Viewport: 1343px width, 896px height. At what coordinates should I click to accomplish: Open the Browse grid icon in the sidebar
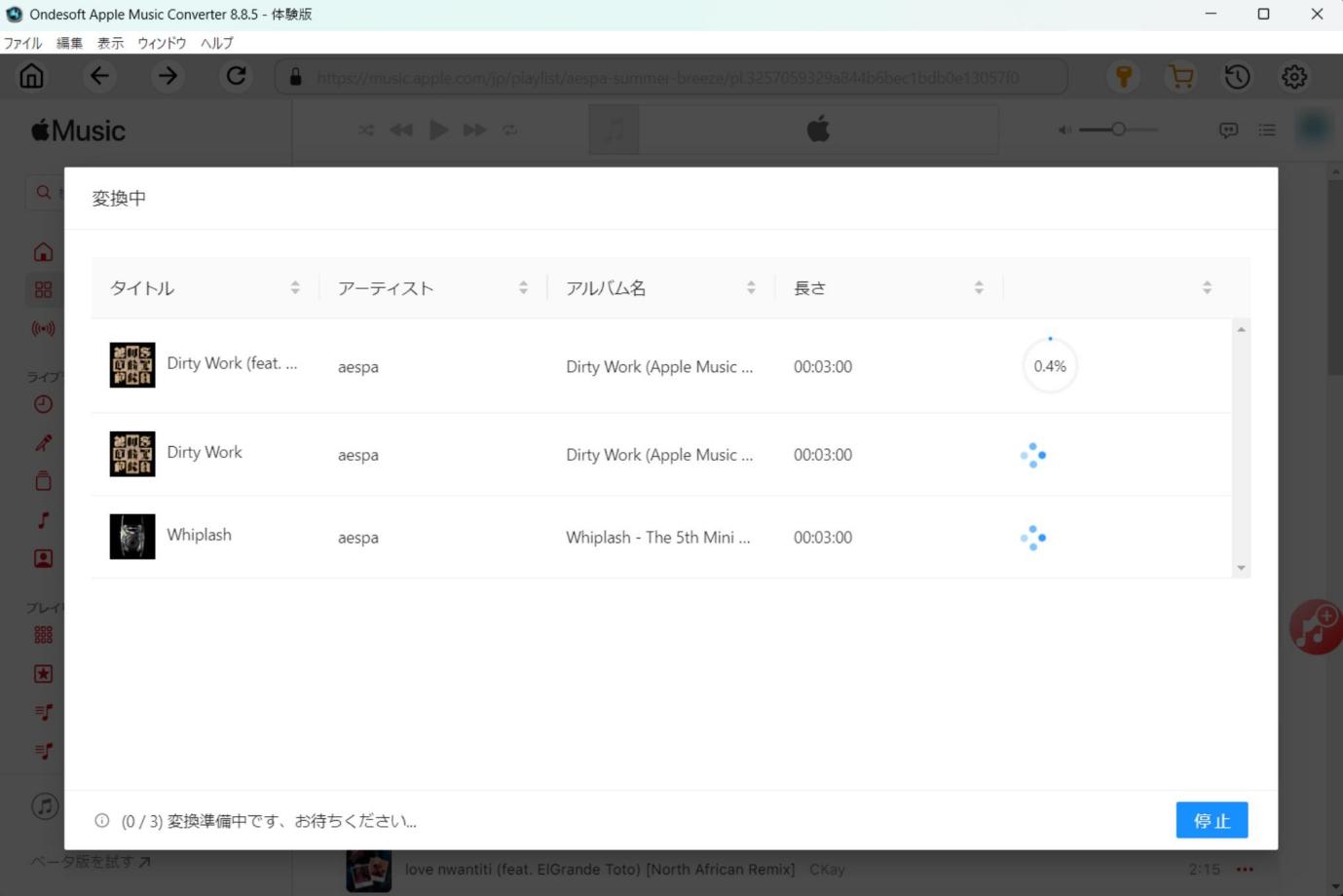tap(43, 290)
